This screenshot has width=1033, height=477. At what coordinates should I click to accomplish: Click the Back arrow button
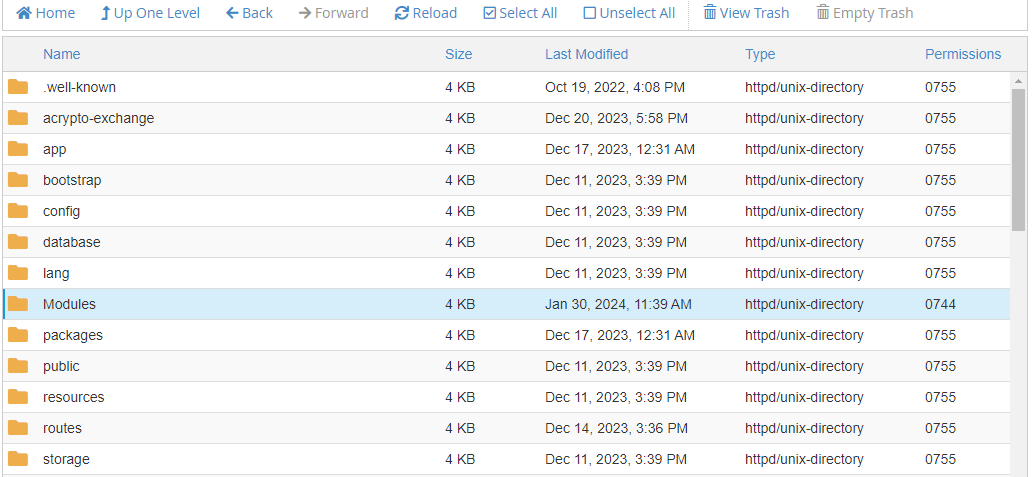(249, 13)
